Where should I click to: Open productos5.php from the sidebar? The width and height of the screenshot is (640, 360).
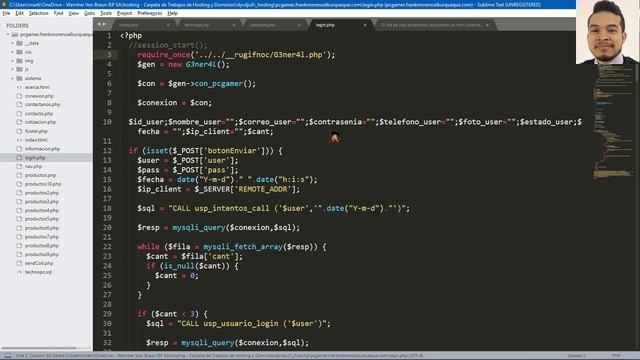tap(42, 219)
